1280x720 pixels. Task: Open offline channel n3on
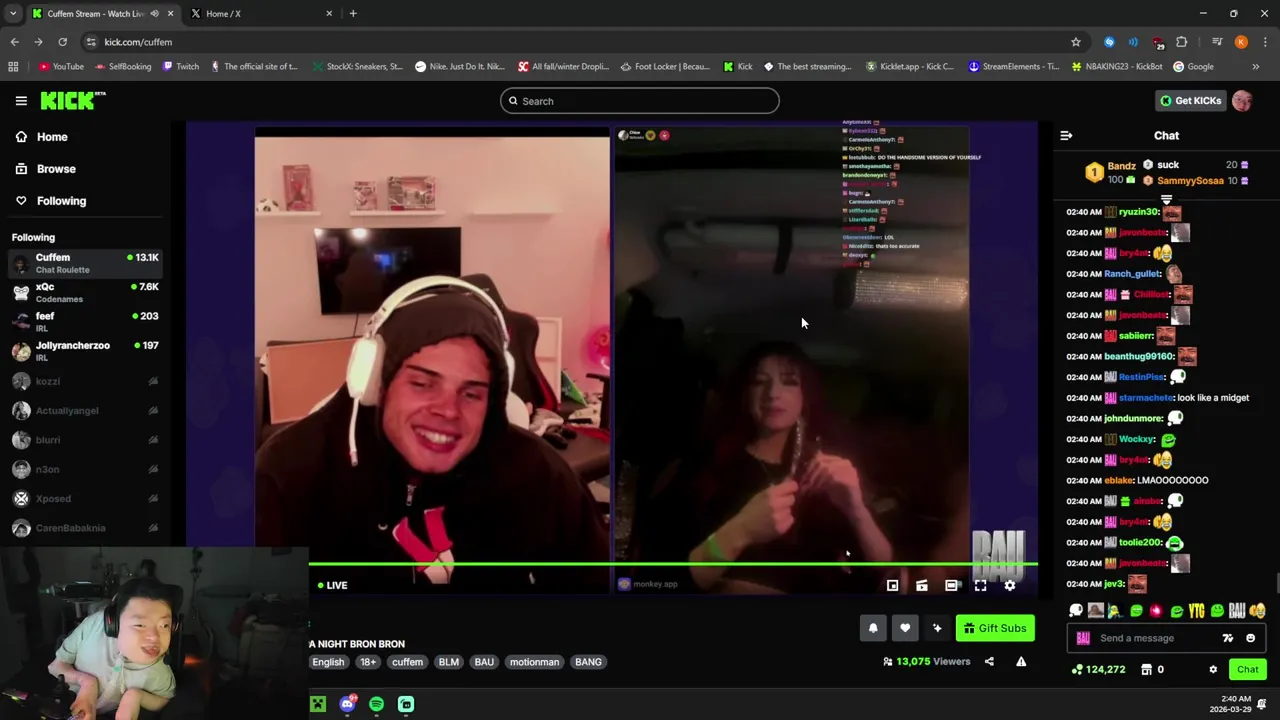click(85, 469)
